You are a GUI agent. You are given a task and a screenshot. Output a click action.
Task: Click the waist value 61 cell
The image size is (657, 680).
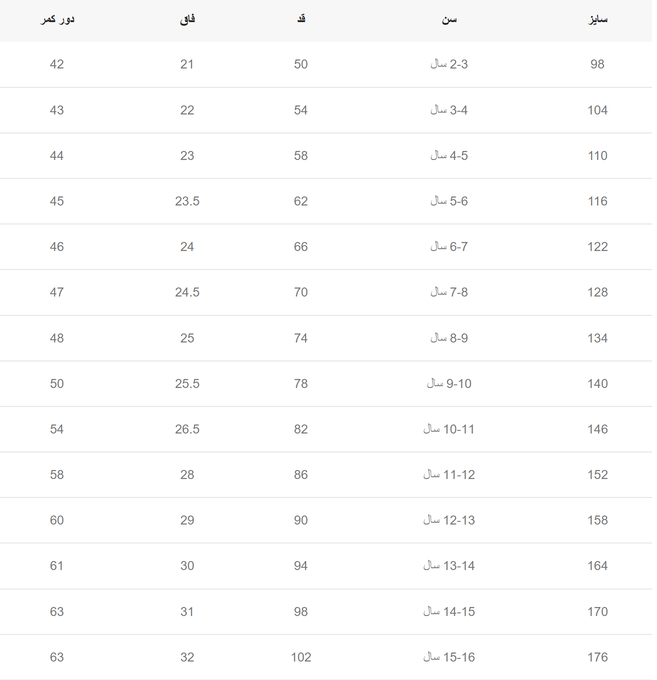click(x=57, y=566)
